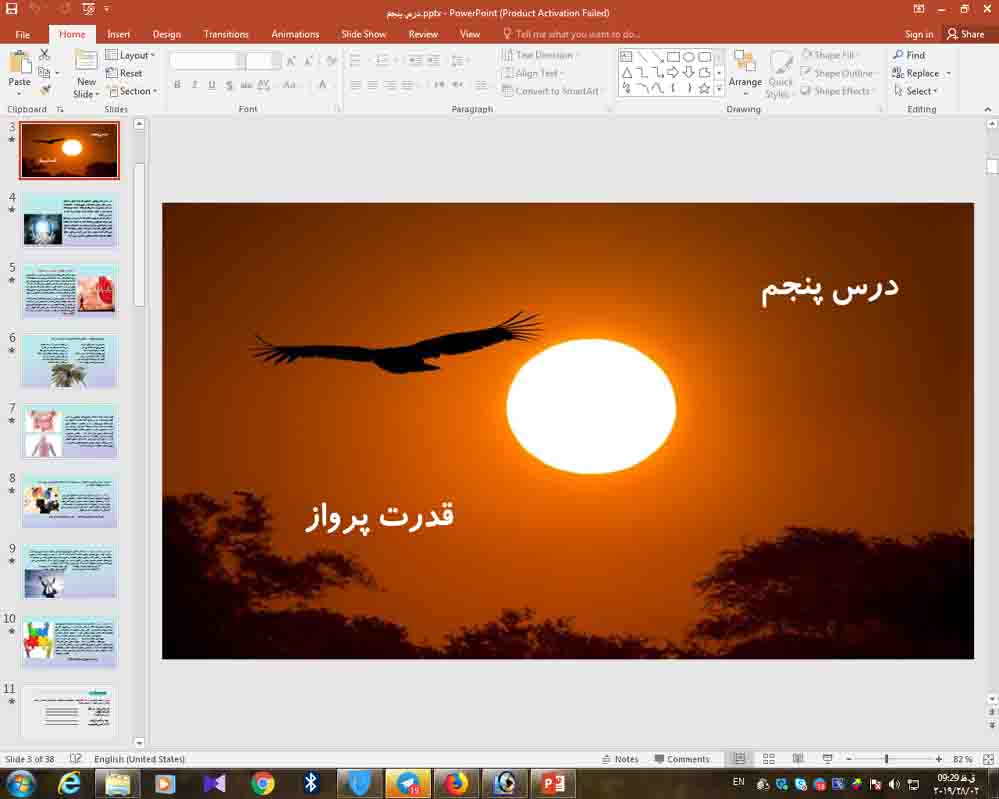Screen dimensions: 999x799
Task: Click the zoom out minus button
Action: (x=849, y=759)
